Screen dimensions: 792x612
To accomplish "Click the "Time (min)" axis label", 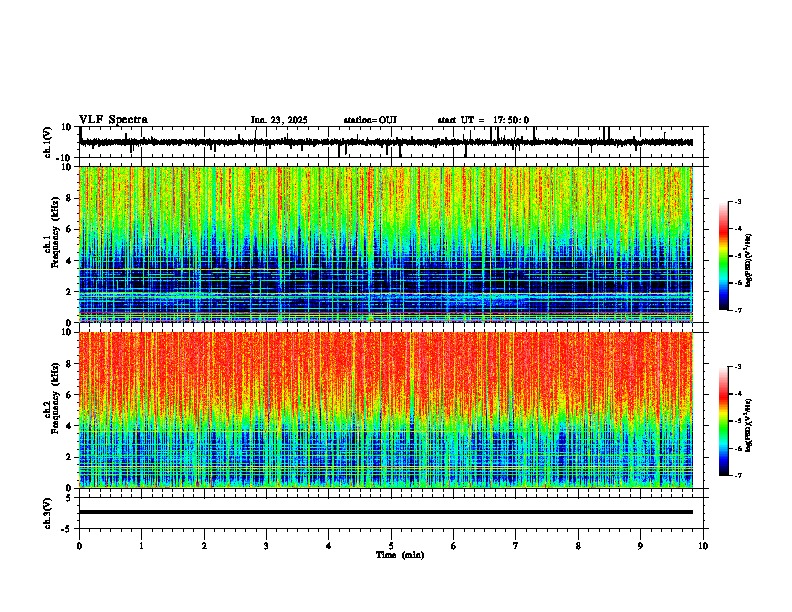I will pos(400,555).
